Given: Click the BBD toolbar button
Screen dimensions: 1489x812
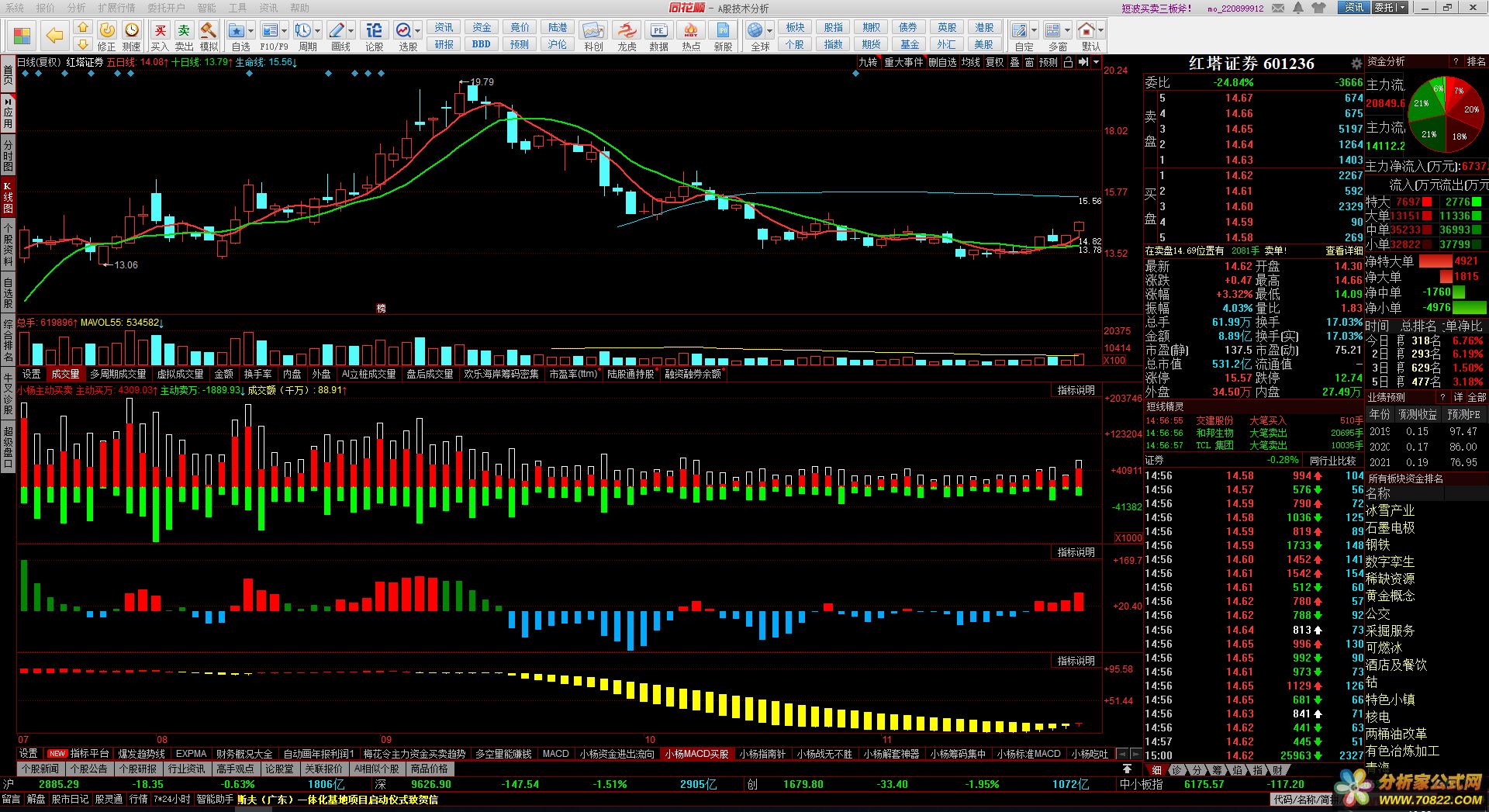Looking at the screenshot, I should point(481,44).
